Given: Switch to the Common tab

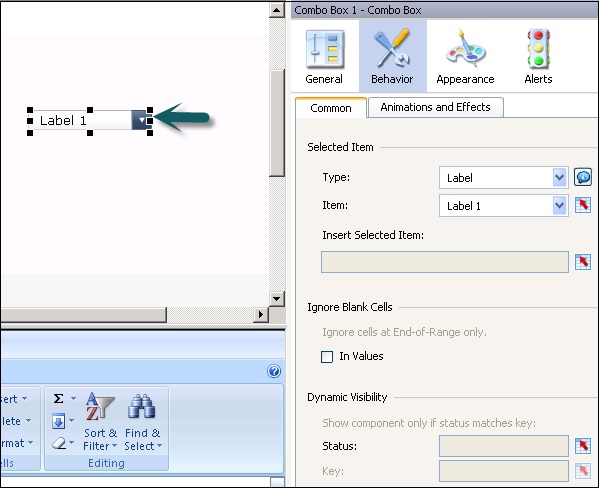Looking at the screenshot, I should [x=331, y=108].
